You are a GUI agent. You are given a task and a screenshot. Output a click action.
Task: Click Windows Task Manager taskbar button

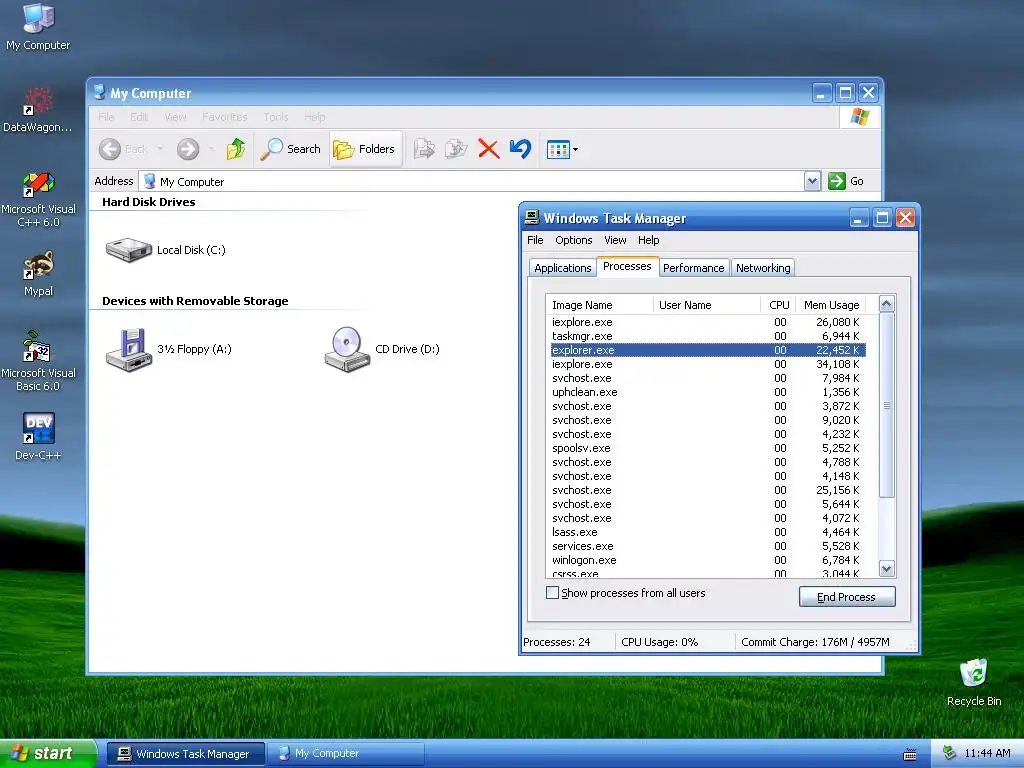185,754
